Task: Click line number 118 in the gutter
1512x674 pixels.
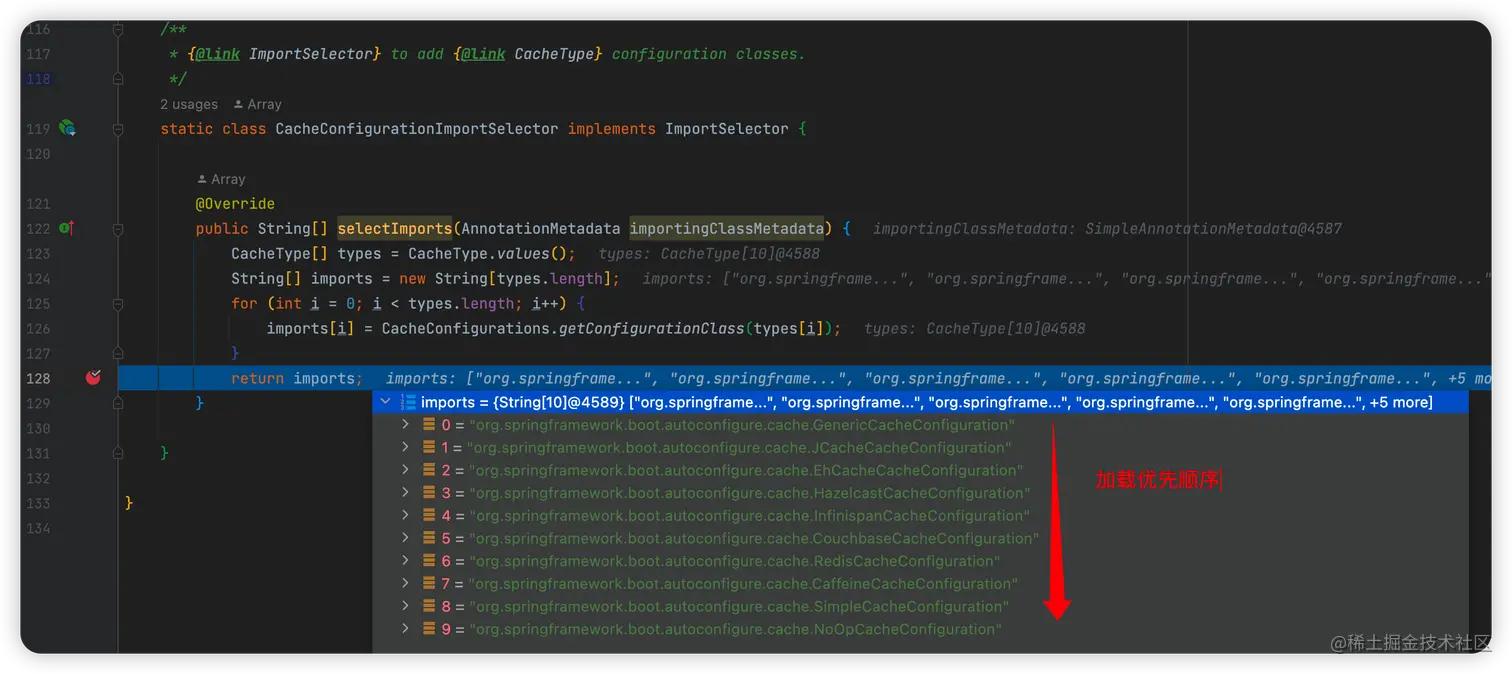Action: [38, 79]
